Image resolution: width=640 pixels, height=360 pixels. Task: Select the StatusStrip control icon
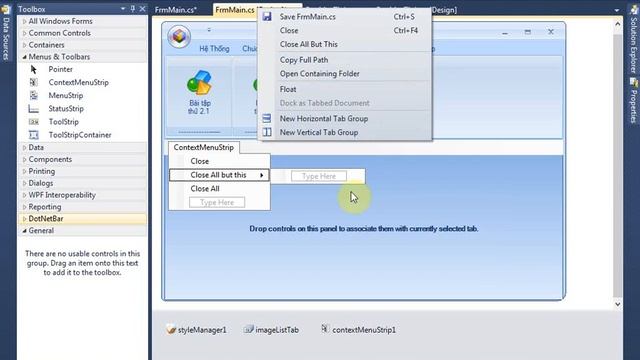coord(33,109)
